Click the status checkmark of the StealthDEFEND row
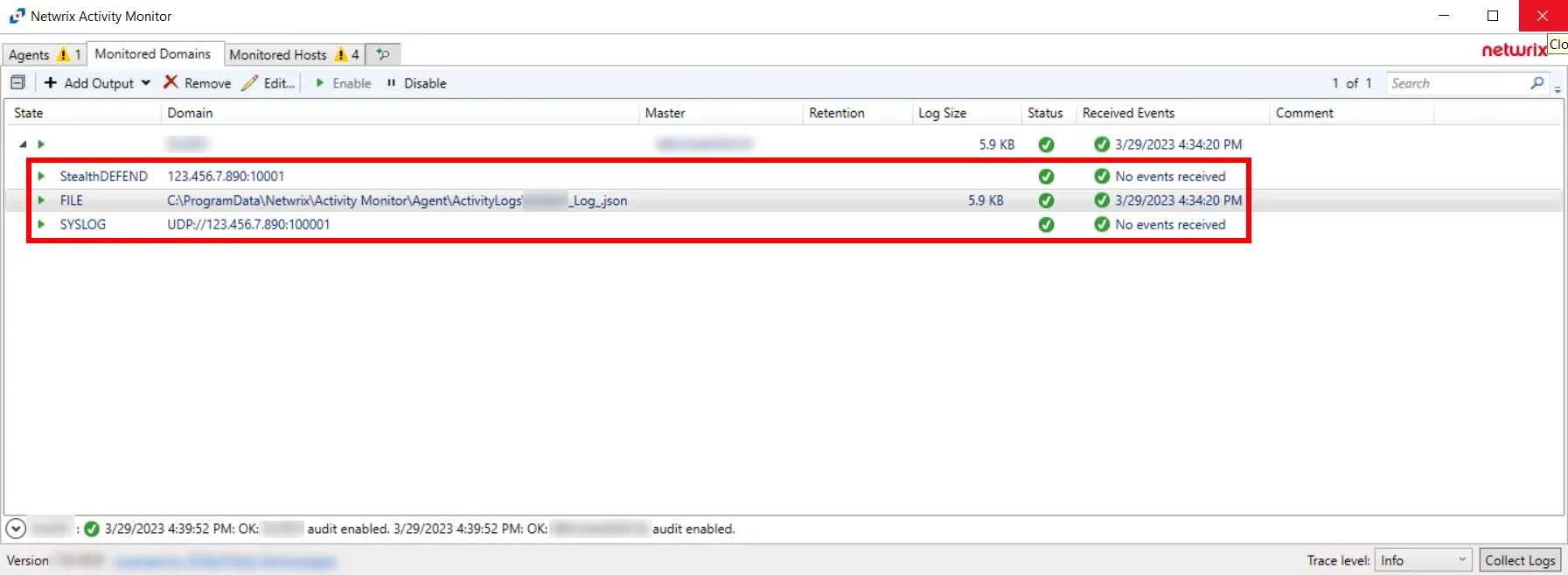The image size is (1568, 575). 1046,176
